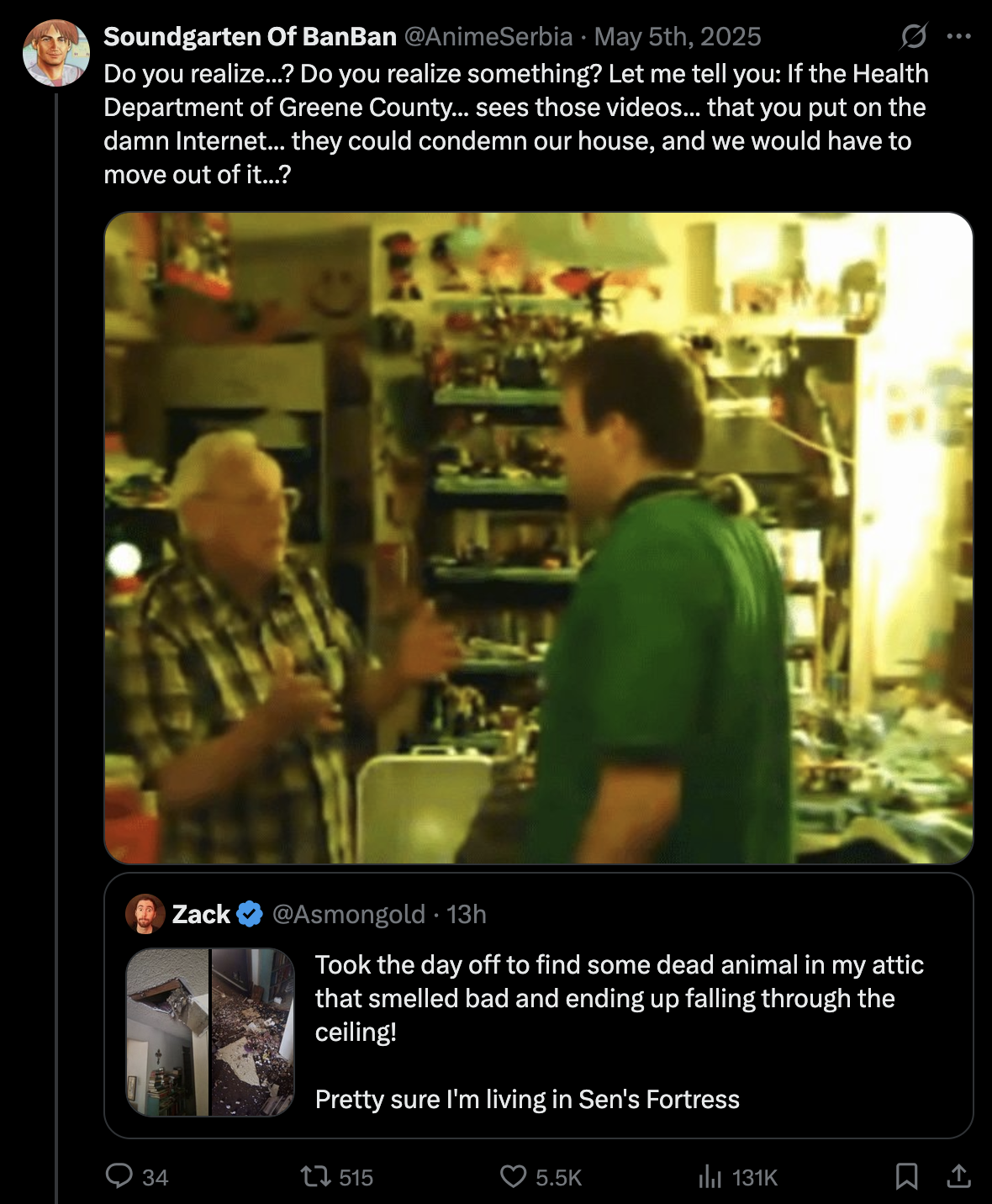992x1204 pixels.
Task: Click Zack's blue verified badge
Action: 250,914
